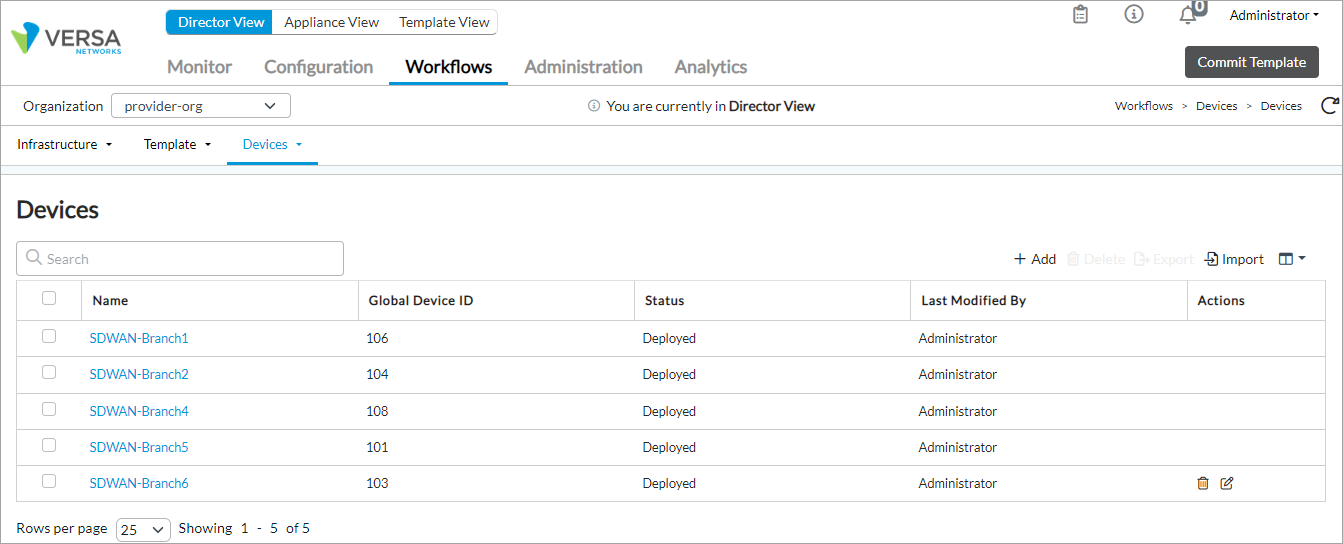This screenshot has height=544, width=1343.
Task: Open the Organization provider-org dropdown
Action: (x=200, y=106)
